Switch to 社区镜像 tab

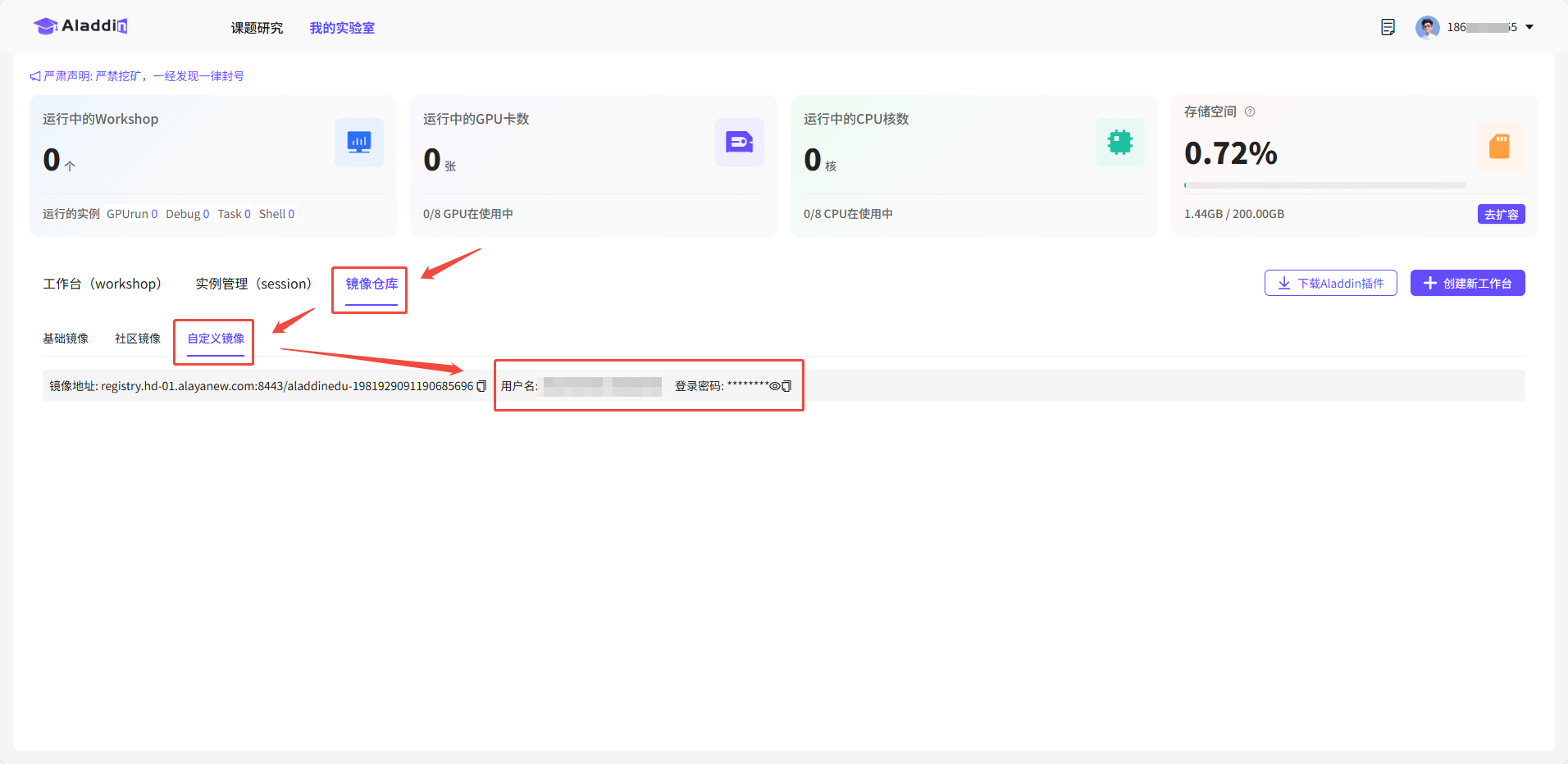coord(138,339)
